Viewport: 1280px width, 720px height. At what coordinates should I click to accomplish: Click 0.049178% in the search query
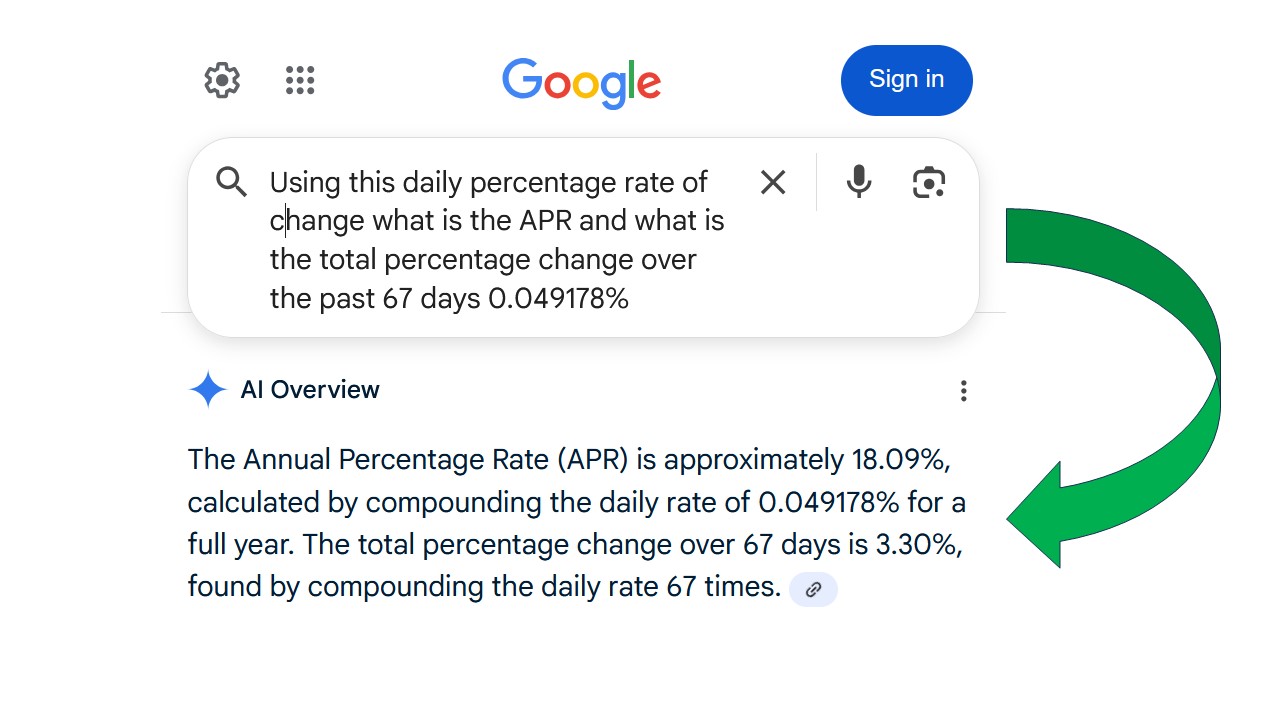[558, 299]
